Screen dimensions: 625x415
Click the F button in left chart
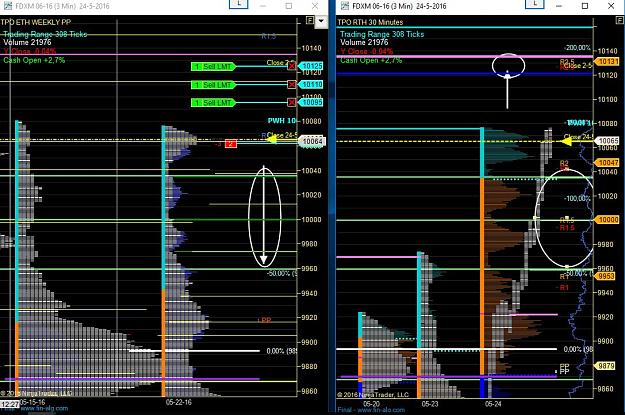pyautogui.click(x=310, y=20)
